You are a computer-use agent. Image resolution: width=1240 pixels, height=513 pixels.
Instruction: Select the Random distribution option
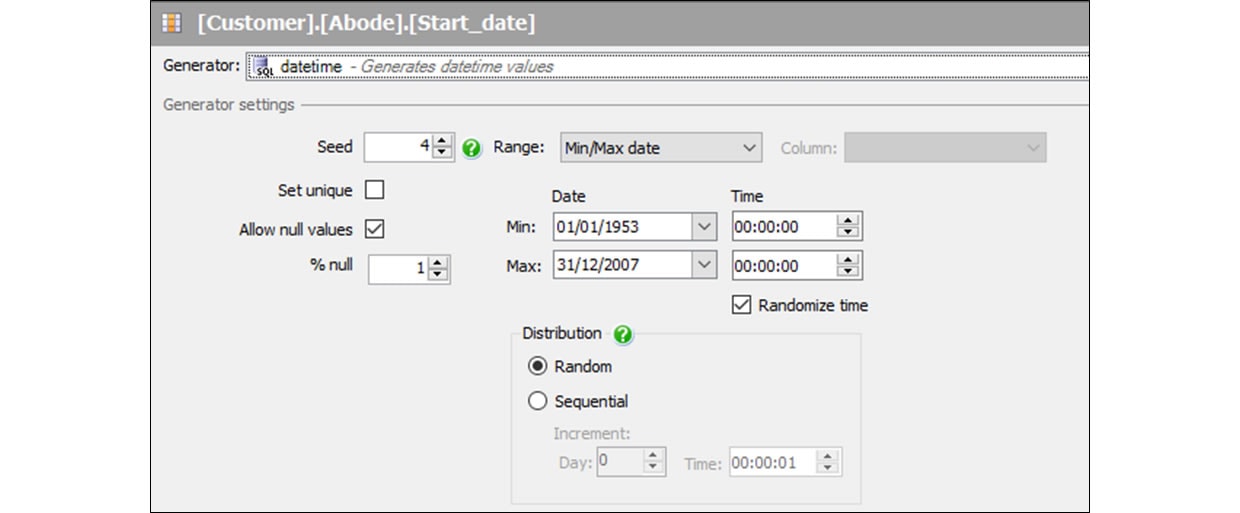click(538, 366)
